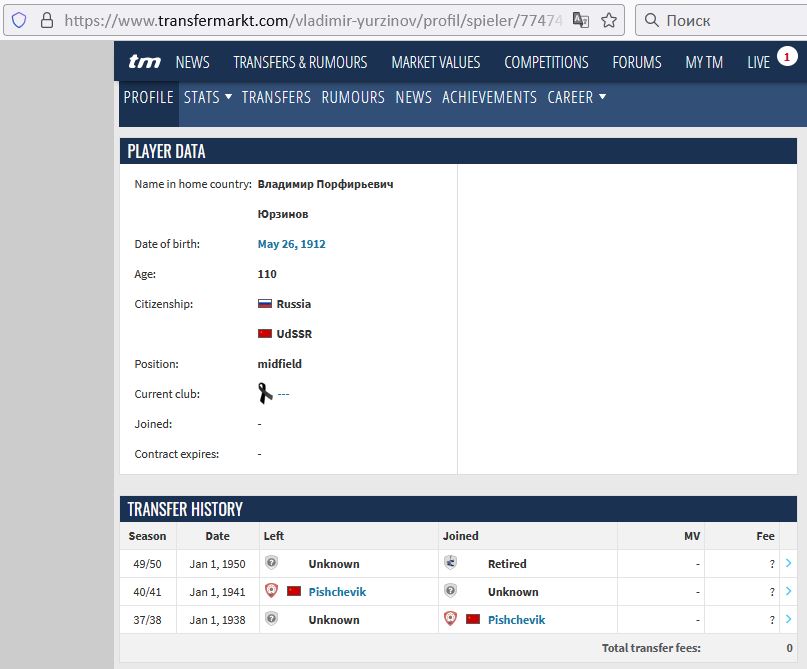Expand the 37/38 transfer row arrow
This screenshot has height=669, width=807.
pos(788,619)
